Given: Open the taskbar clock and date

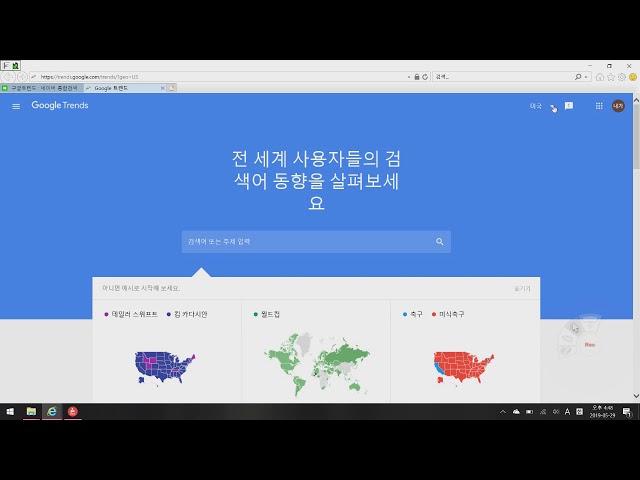Looking at the screenshot, I should tap(602, 412).
